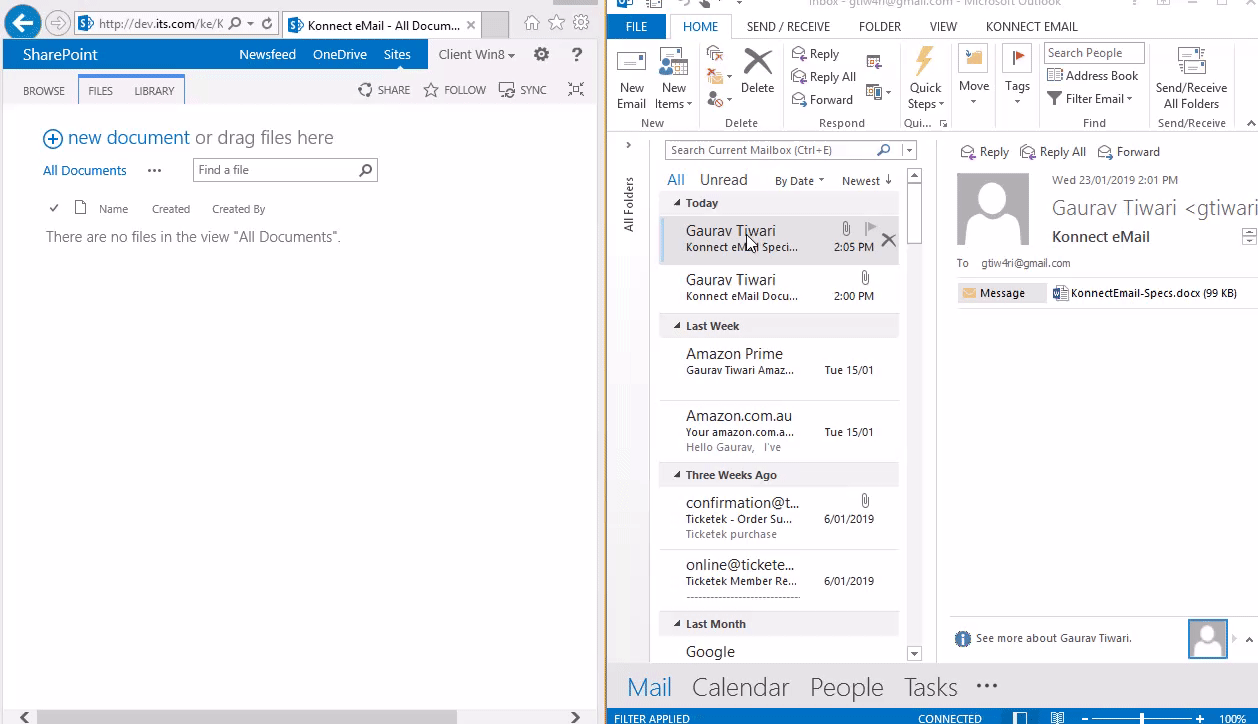Open the LIBRARY tab in SharePoint
The height and width of the screenshot is (724, 1258).
(154, 89)
